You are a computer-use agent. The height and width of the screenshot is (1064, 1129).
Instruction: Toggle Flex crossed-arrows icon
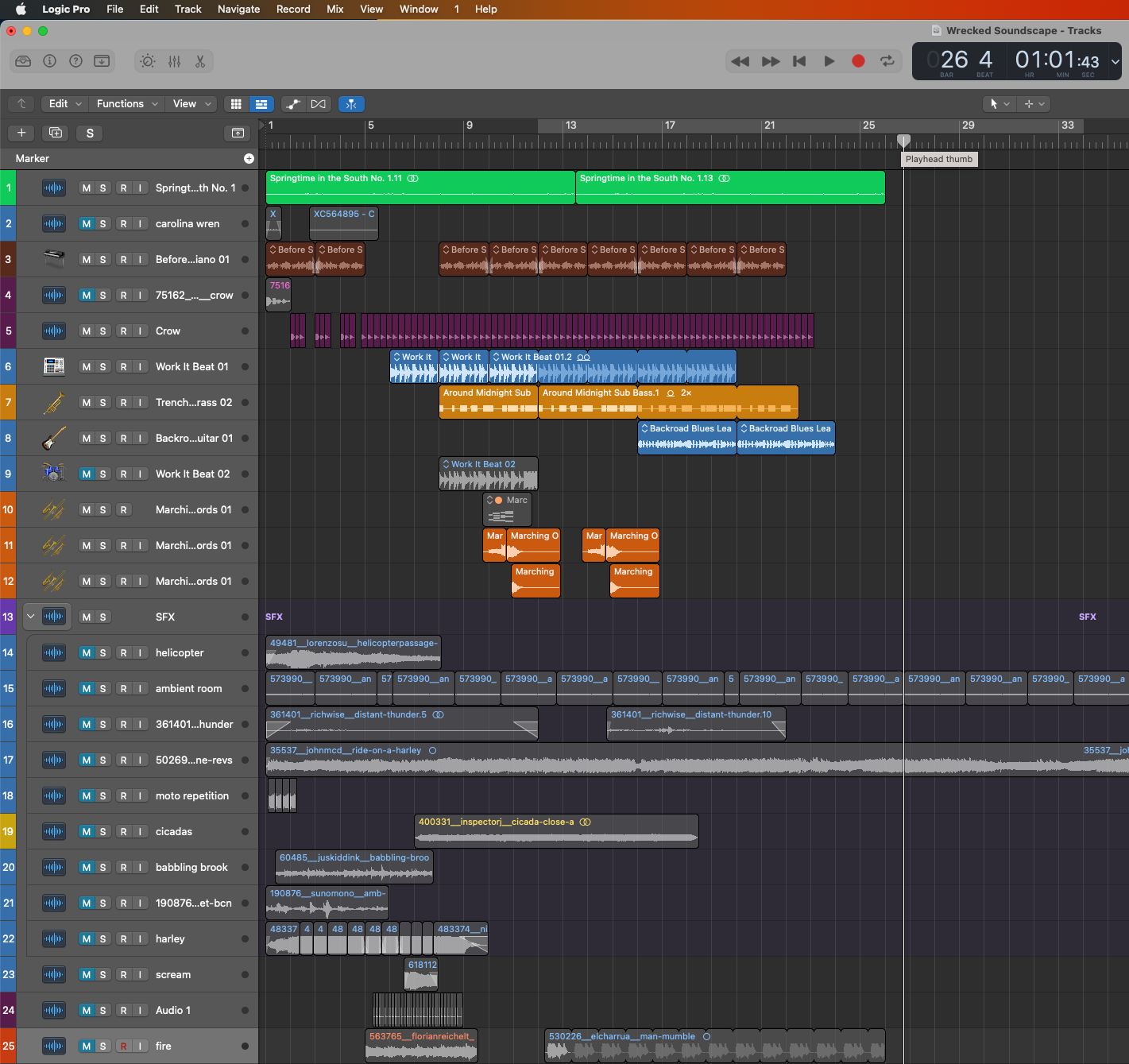pos(319,104)
